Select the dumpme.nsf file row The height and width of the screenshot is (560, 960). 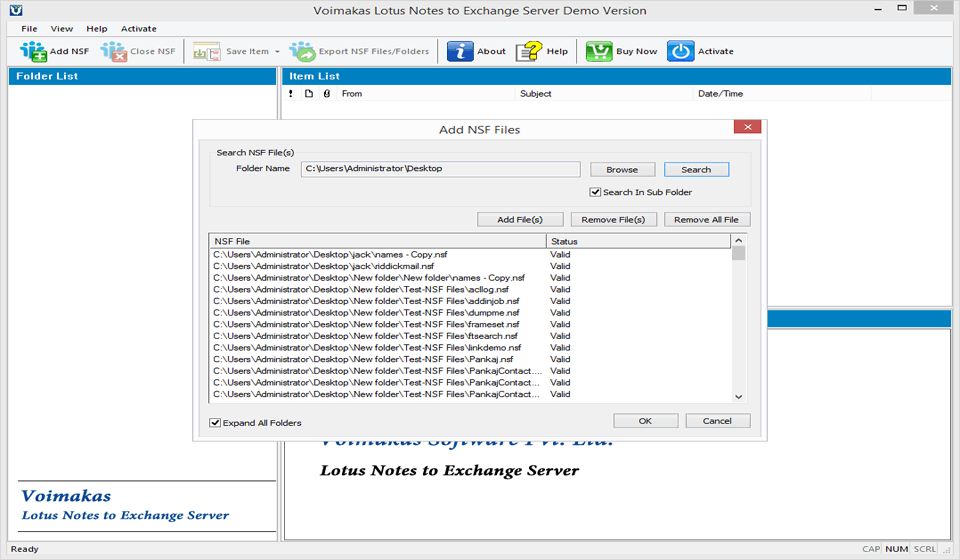[470, 312]
